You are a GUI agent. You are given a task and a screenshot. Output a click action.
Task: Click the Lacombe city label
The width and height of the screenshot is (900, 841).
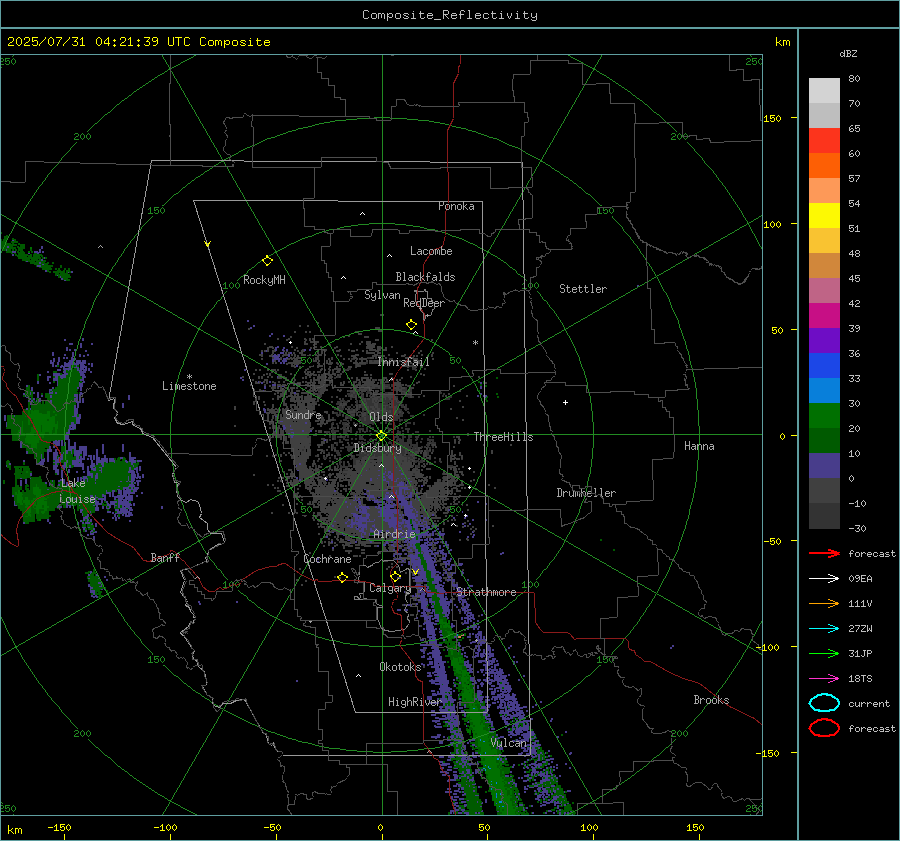tap(431, 251)
